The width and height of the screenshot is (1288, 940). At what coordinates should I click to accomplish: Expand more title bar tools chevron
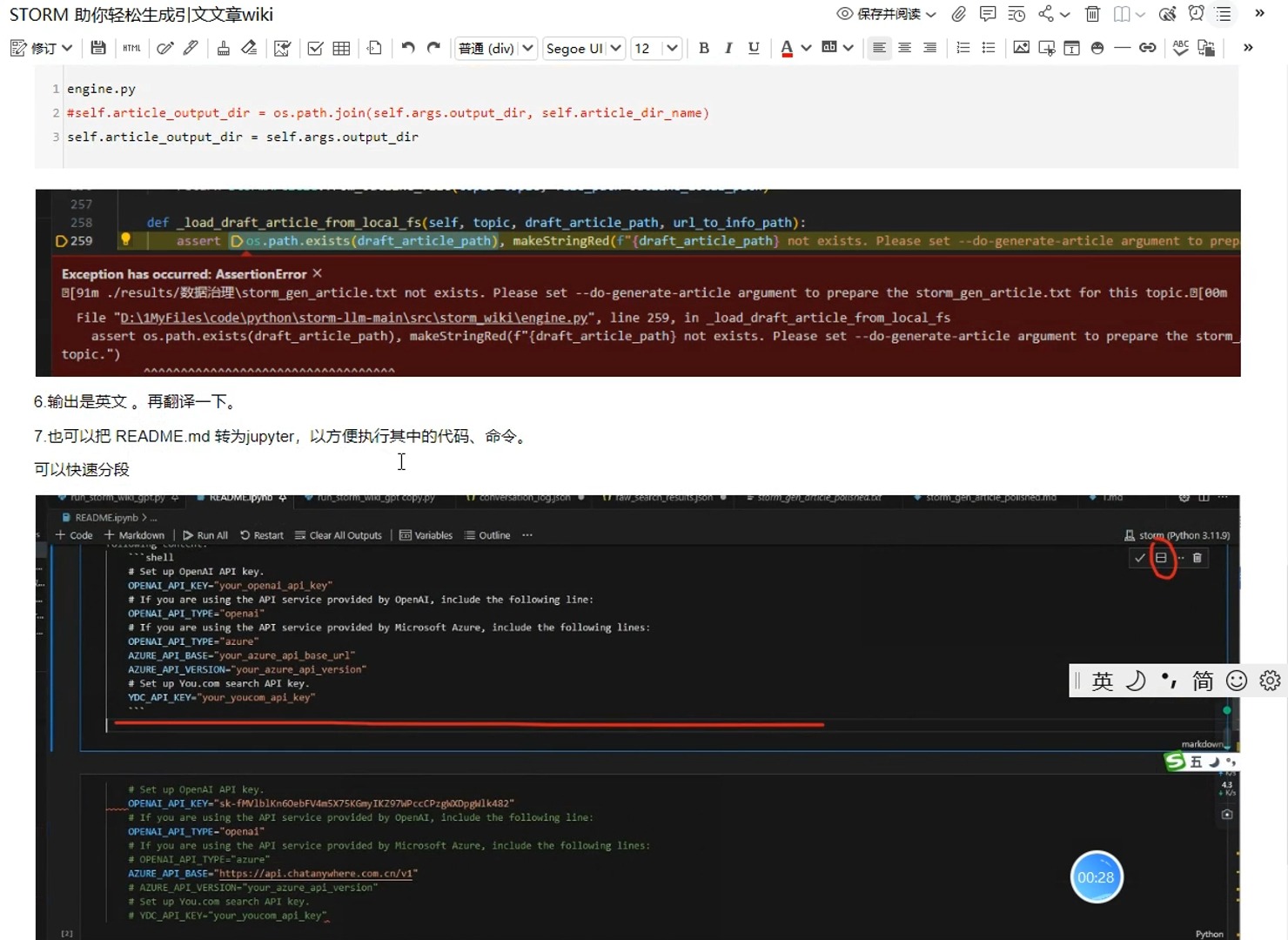[1259, 13]
